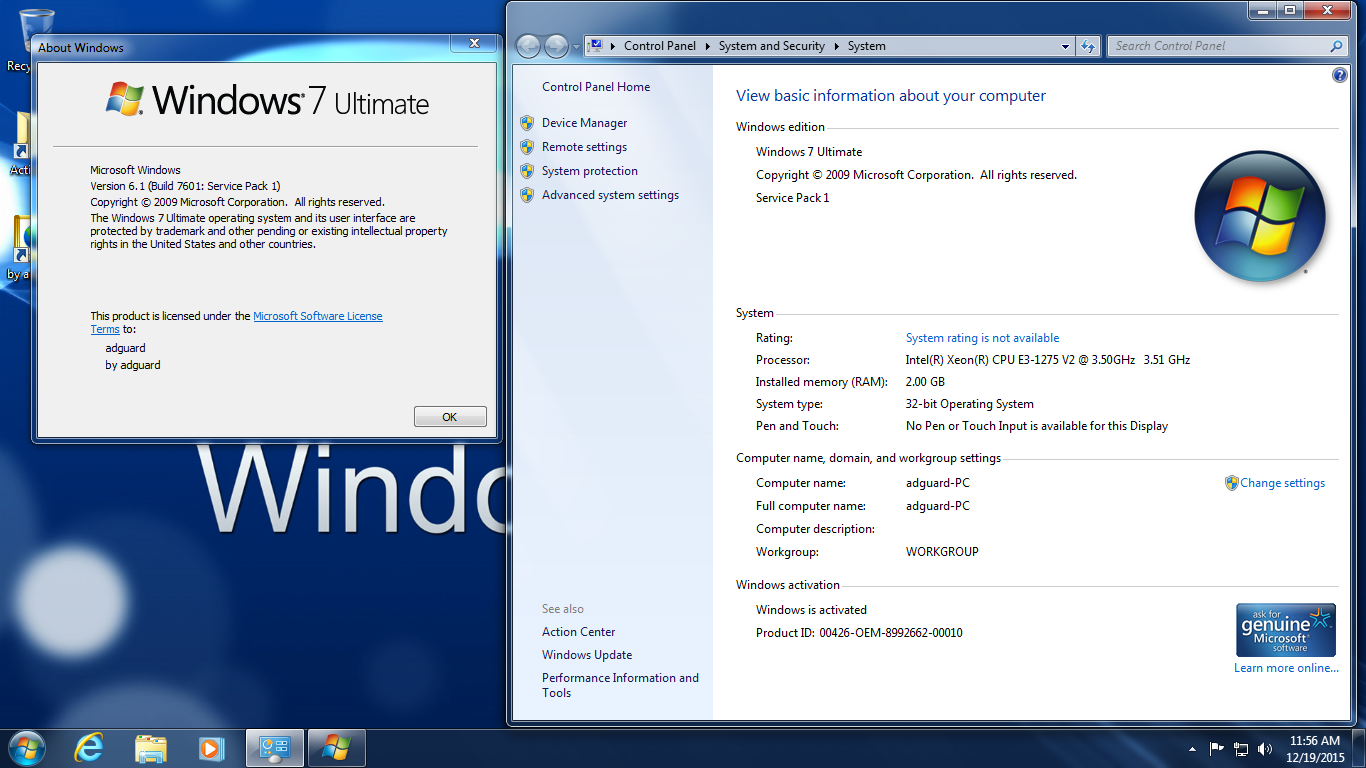Open Windows Explorer from the taskbar
1366x768 pixels.
click(151, 748)
